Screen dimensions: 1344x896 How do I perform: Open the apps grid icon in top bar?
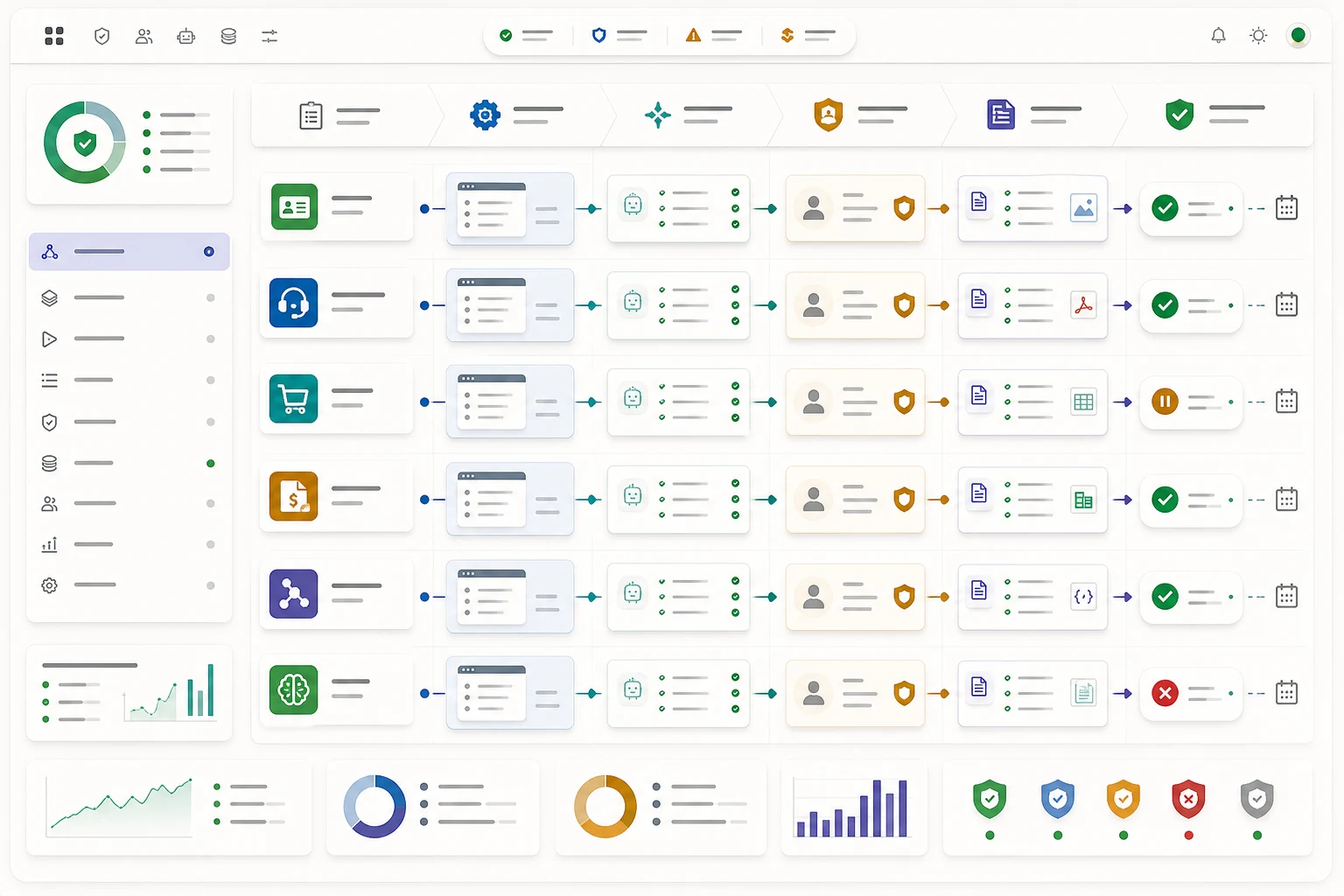point(54,36)
